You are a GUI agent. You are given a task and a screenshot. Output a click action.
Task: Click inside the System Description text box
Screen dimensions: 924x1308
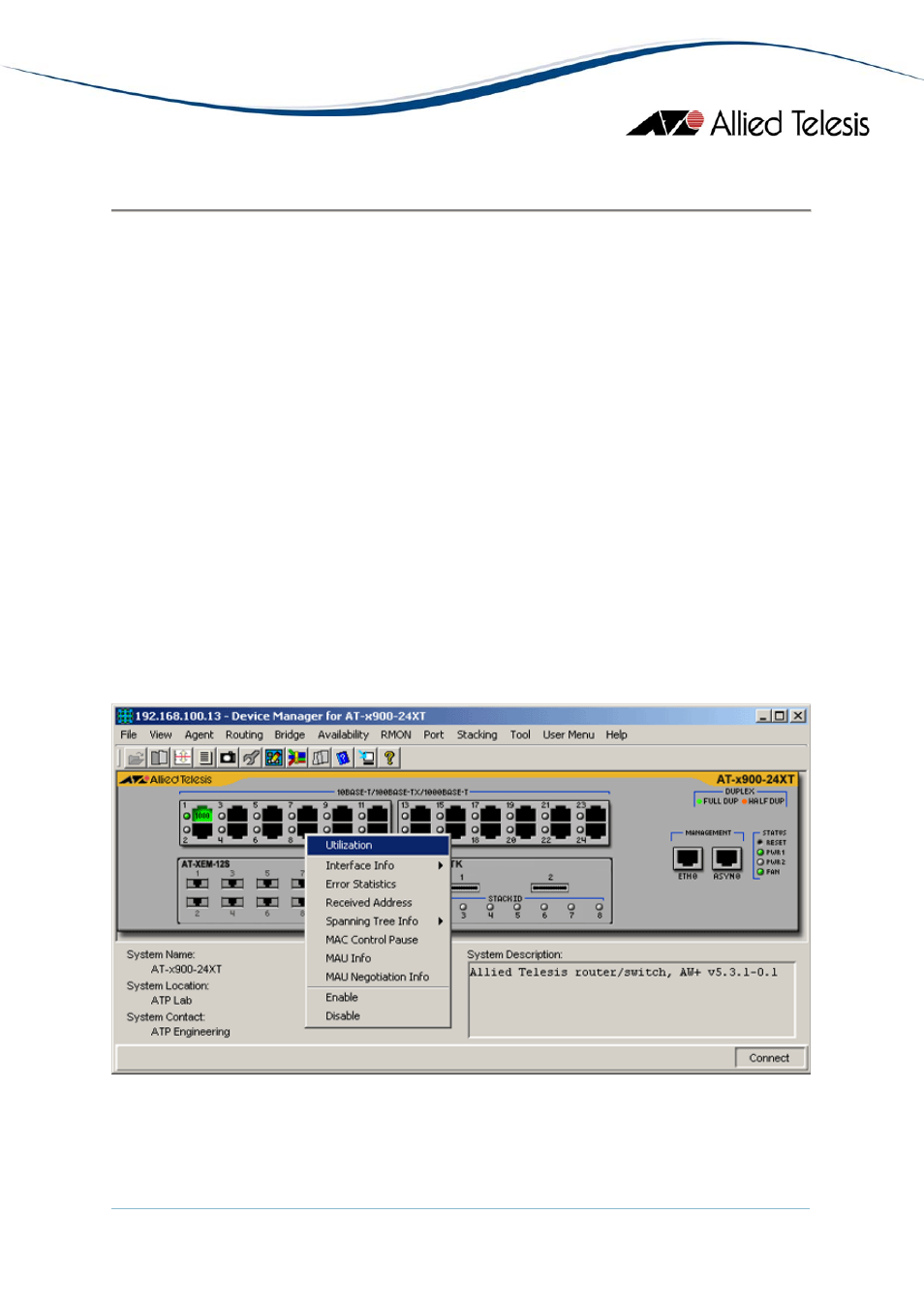(631, 1000)
